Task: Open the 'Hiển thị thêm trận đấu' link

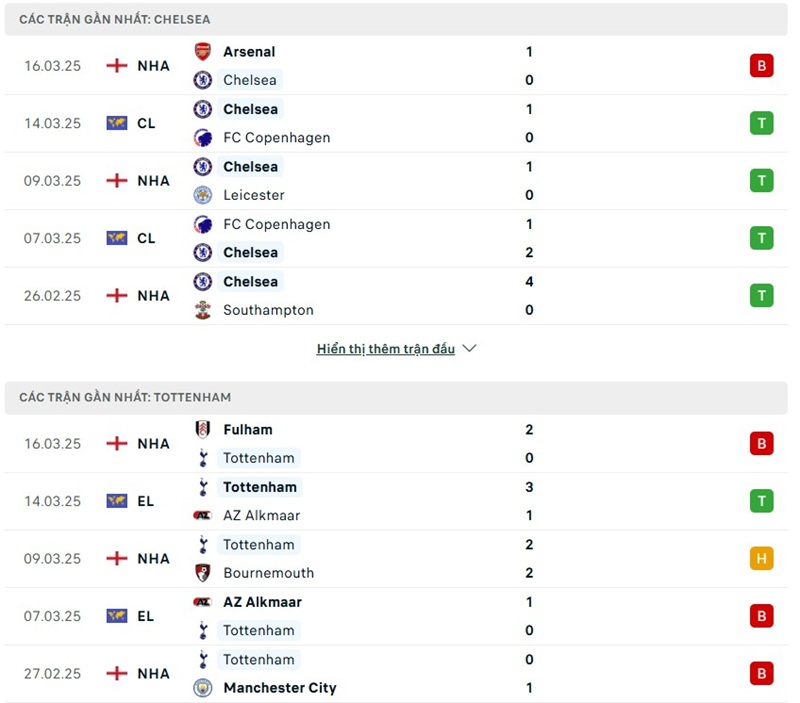Action: click(385, 349)
